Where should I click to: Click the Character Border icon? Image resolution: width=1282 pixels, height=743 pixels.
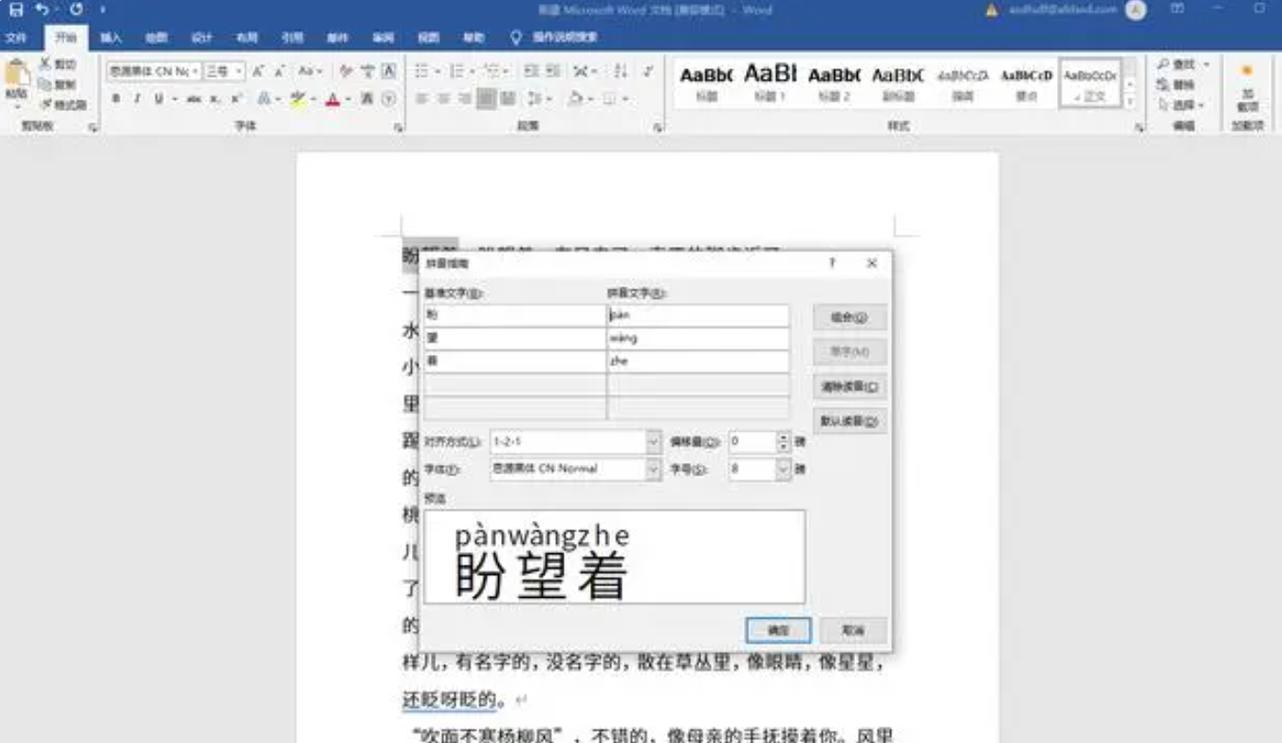click(x=389, y=71)
